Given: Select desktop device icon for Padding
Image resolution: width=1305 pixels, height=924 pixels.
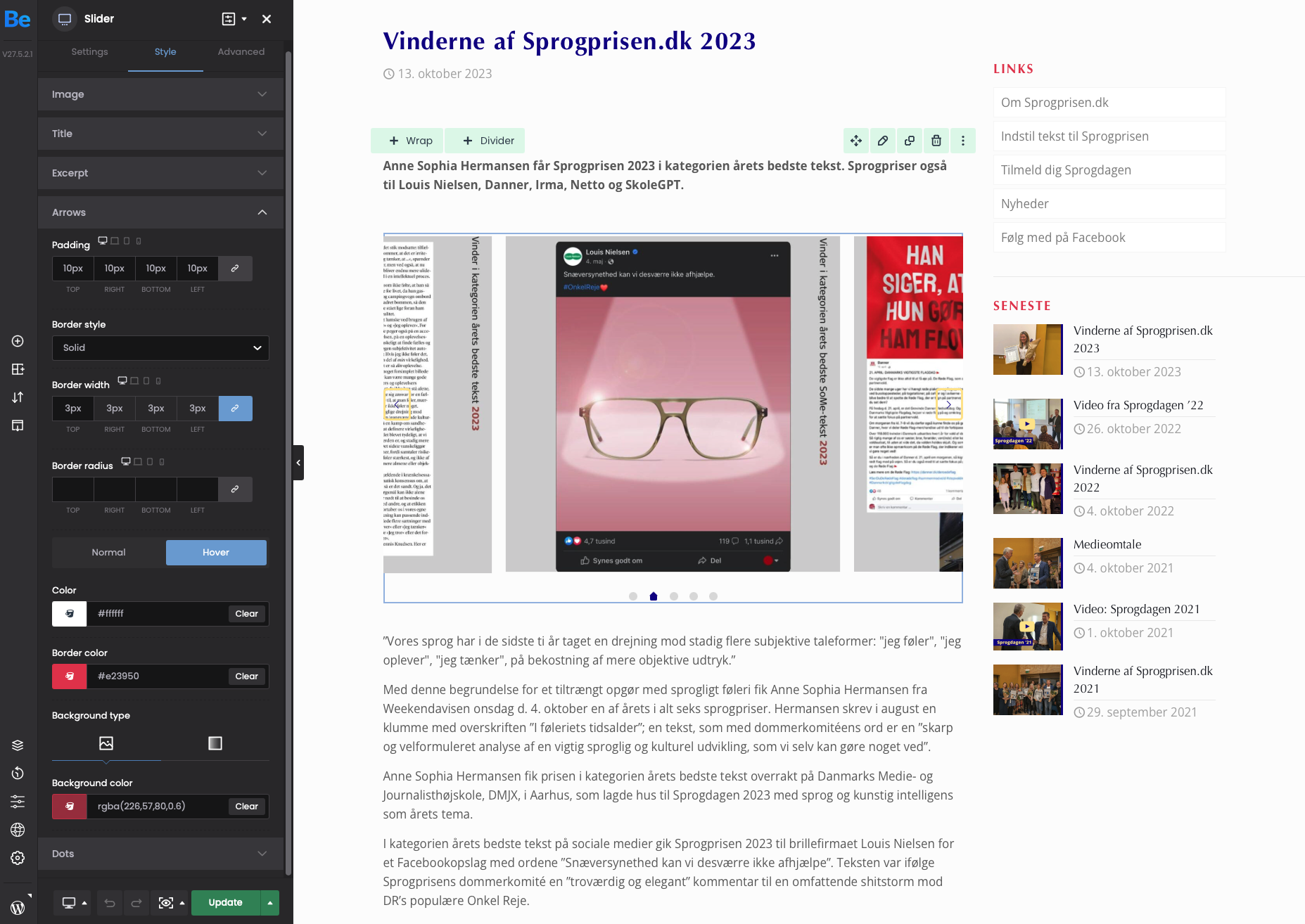Looking at the screenshot, I should coord(103,240).
